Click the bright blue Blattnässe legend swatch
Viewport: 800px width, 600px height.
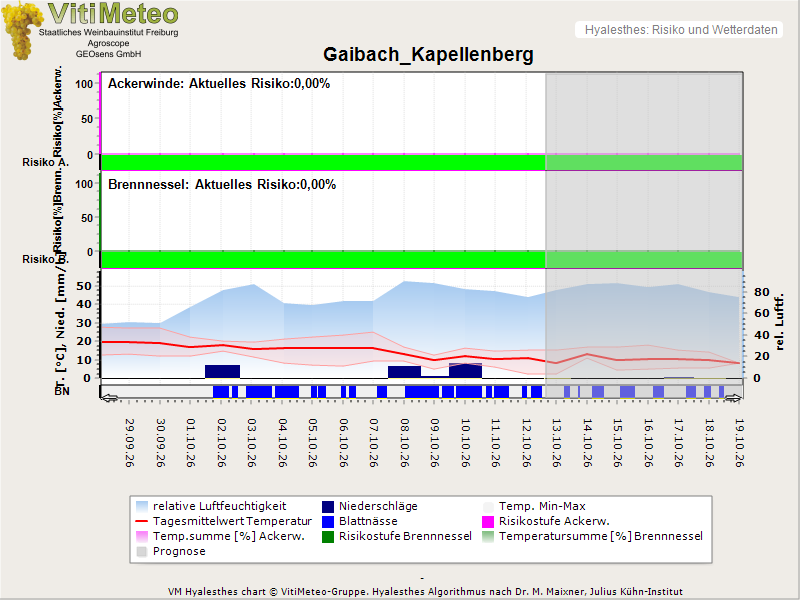(x=328, y=521)
